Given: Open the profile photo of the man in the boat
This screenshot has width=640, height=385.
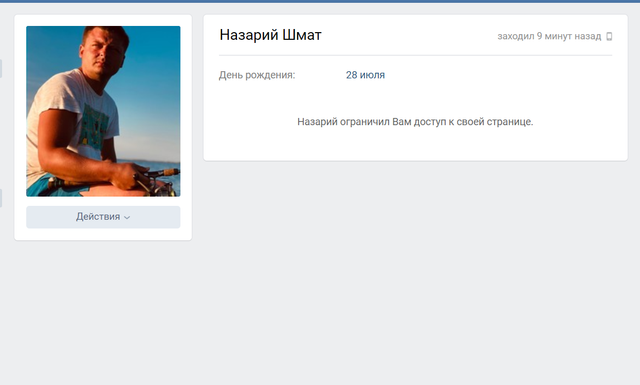Looking at the screenshot, I should pyautogui.click(x=103, y=111).
